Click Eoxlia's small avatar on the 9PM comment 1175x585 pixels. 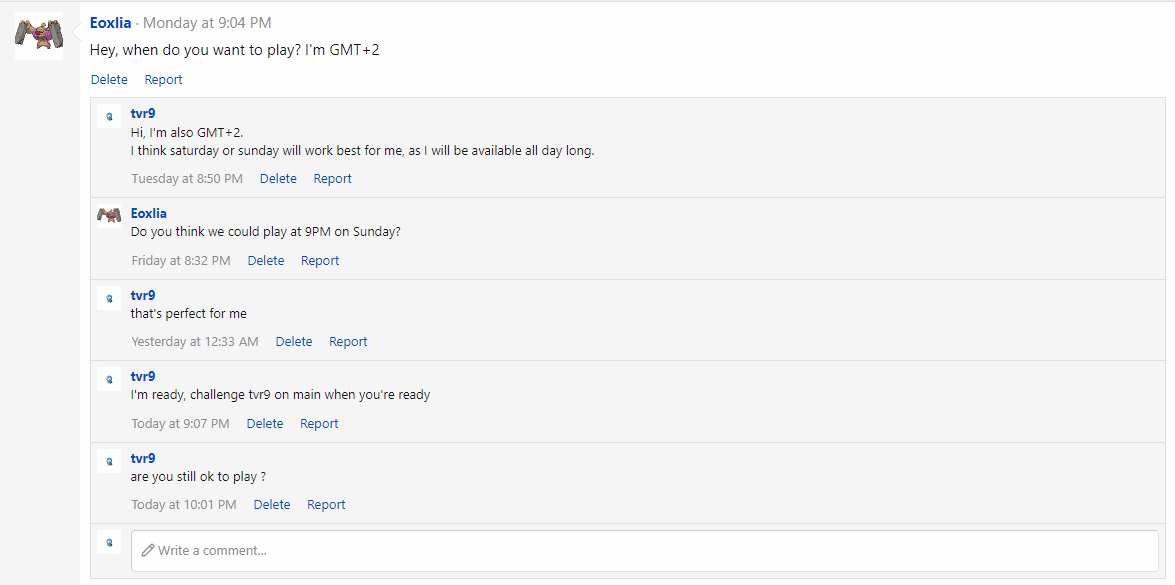[109, 216]
